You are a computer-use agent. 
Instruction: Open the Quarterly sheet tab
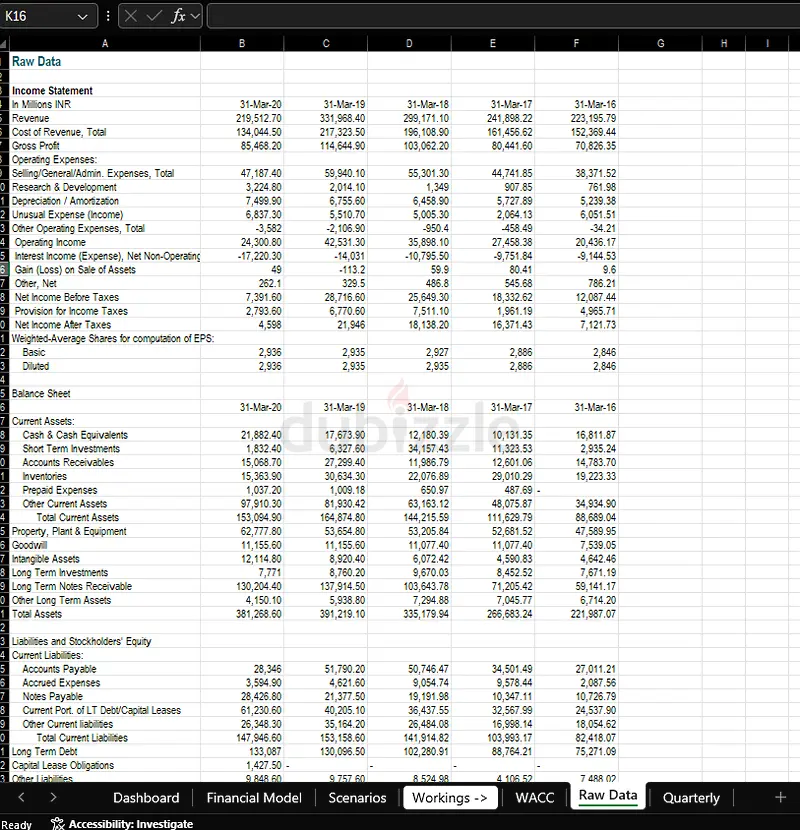[x=691, y=797]
